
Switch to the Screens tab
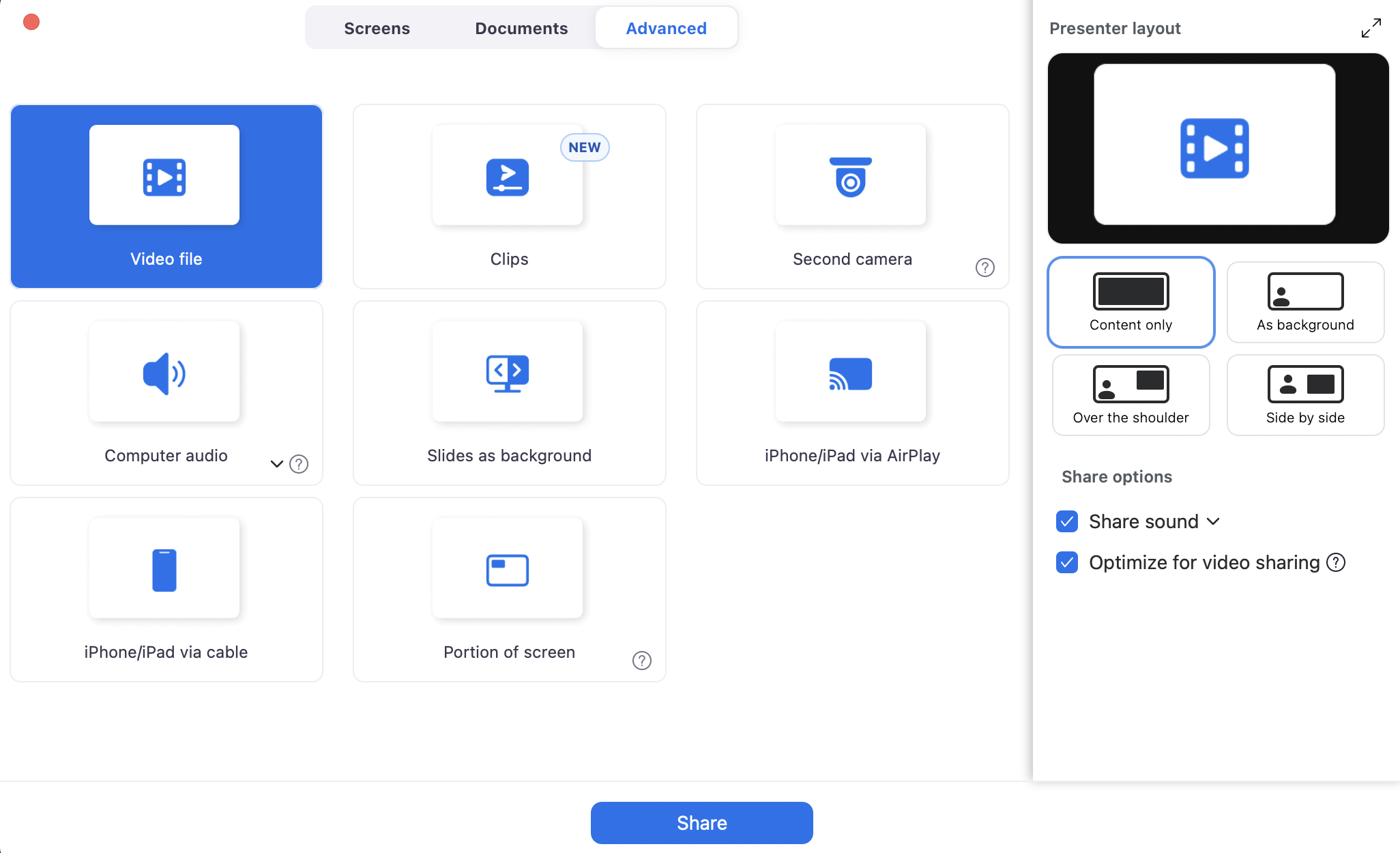click(377, 28)
